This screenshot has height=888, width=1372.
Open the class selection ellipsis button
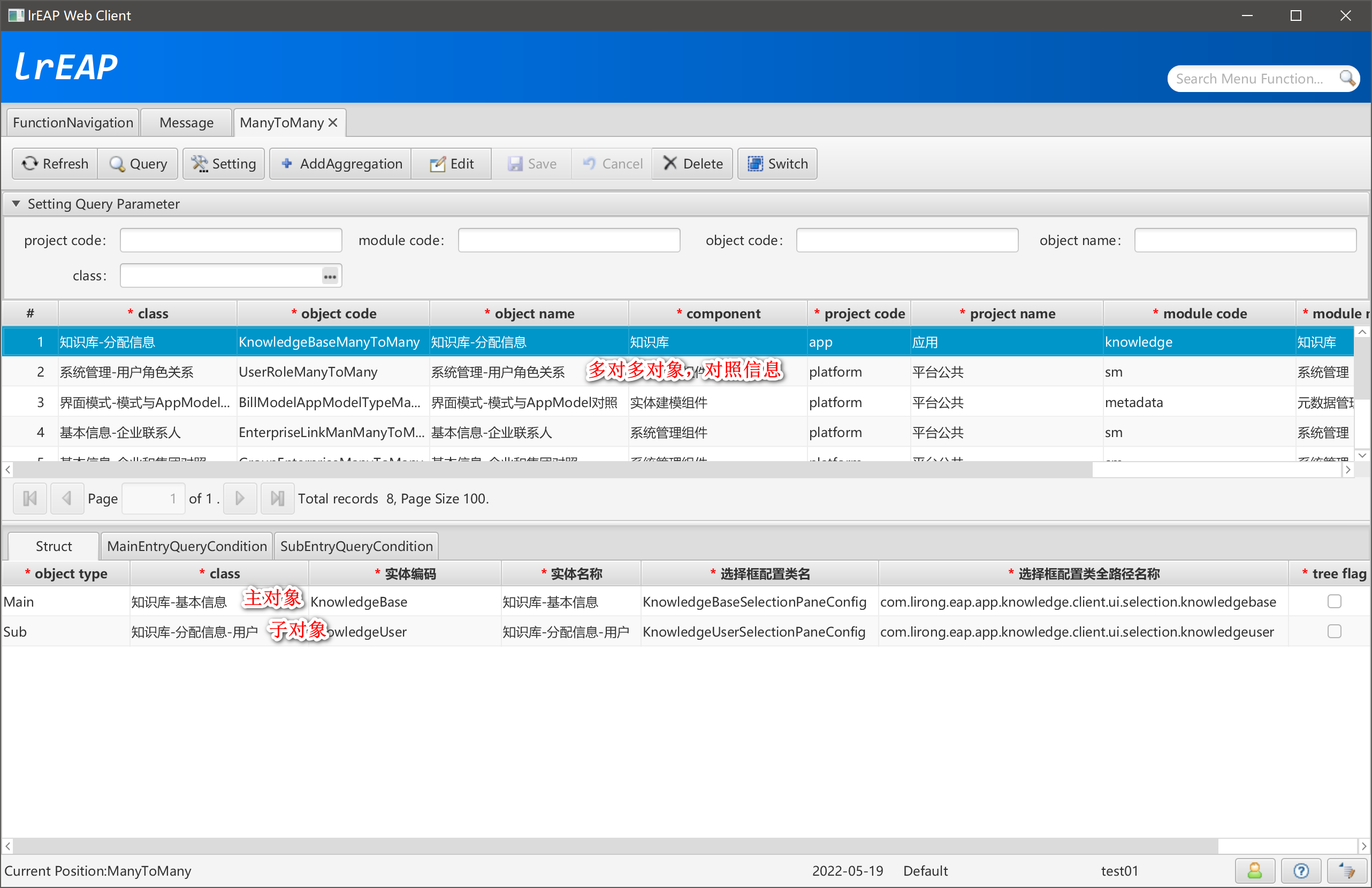tap(330, 276)
